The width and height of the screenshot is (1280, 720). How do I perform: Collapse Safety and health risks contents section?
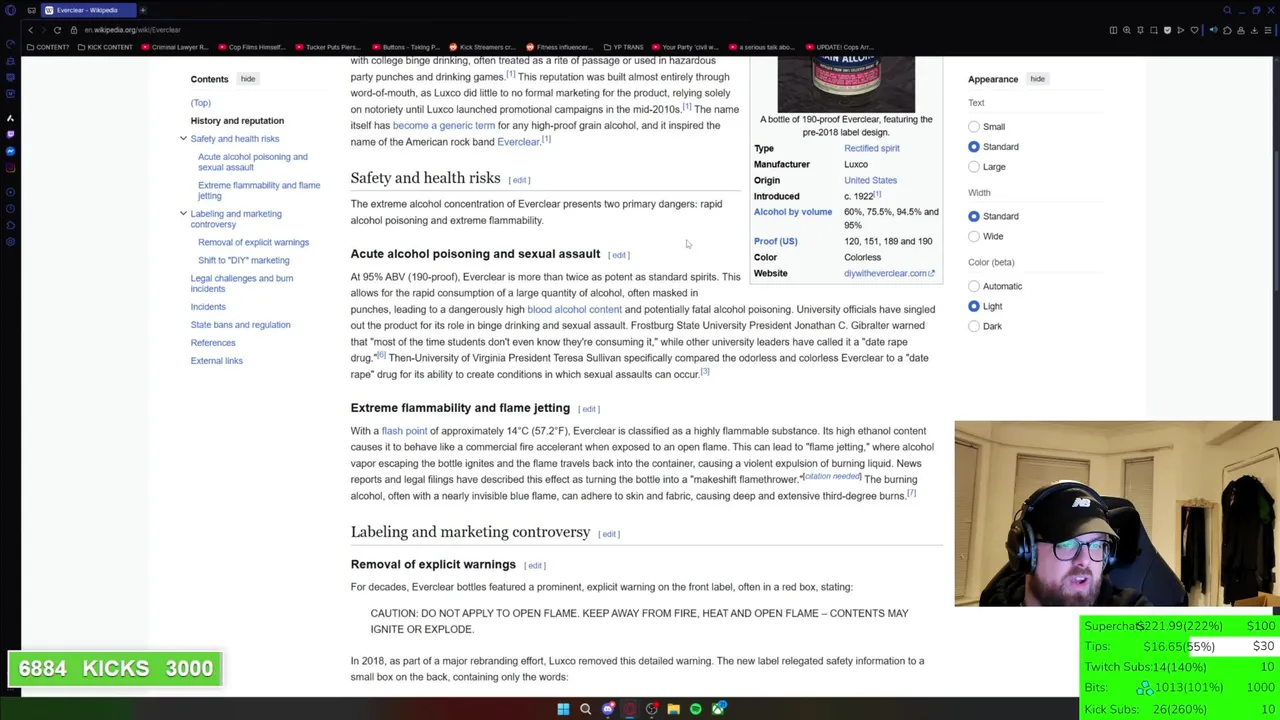tap(183, 139)
